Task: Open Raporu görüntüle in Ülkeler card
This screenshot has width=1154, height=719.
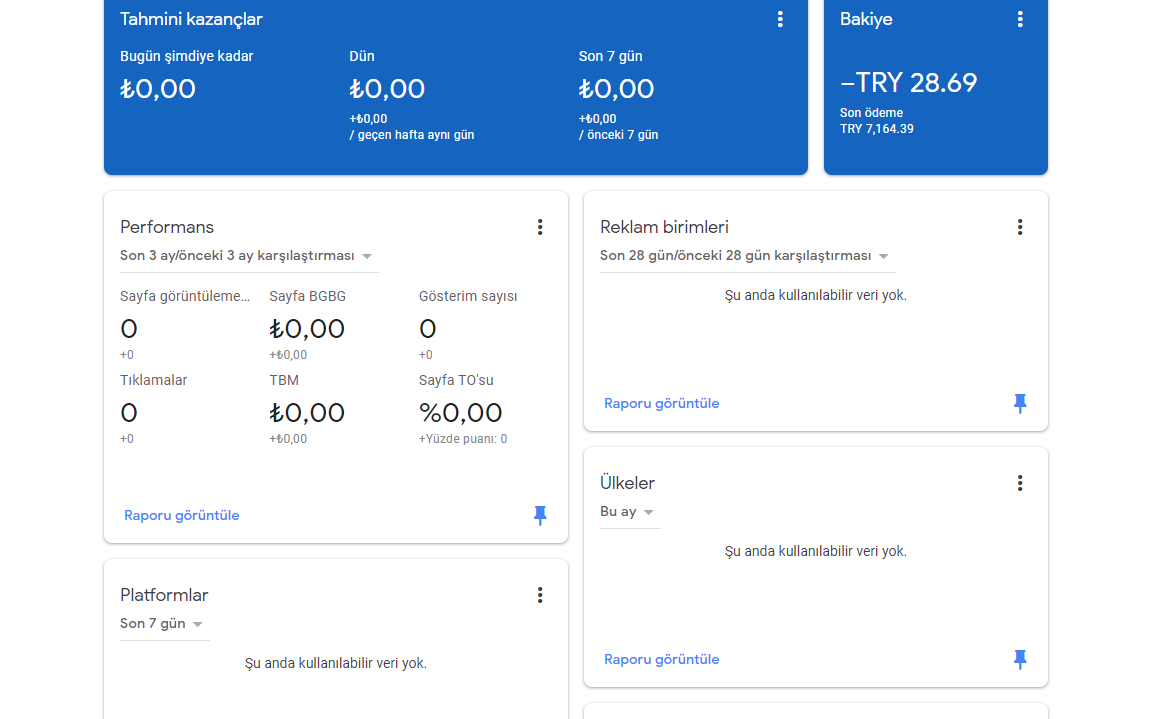Action: pos(662,660)
